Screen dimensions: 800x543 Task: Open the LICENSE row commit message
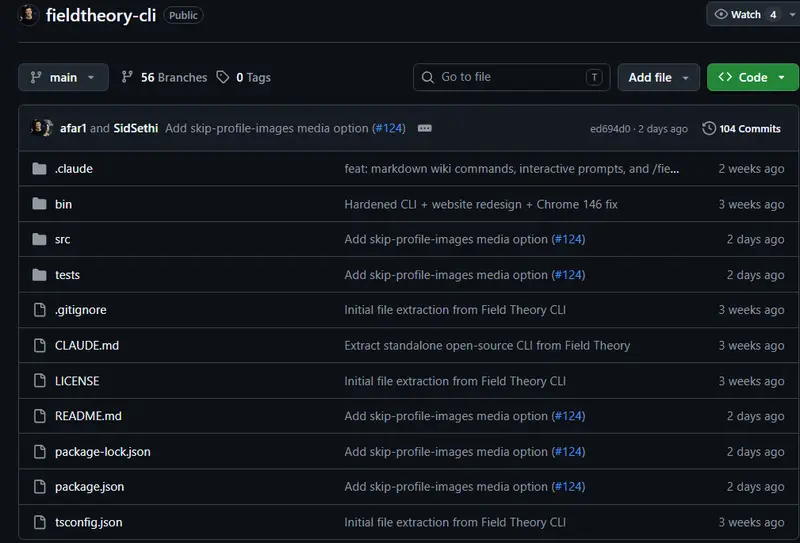(x=455, y=381)
